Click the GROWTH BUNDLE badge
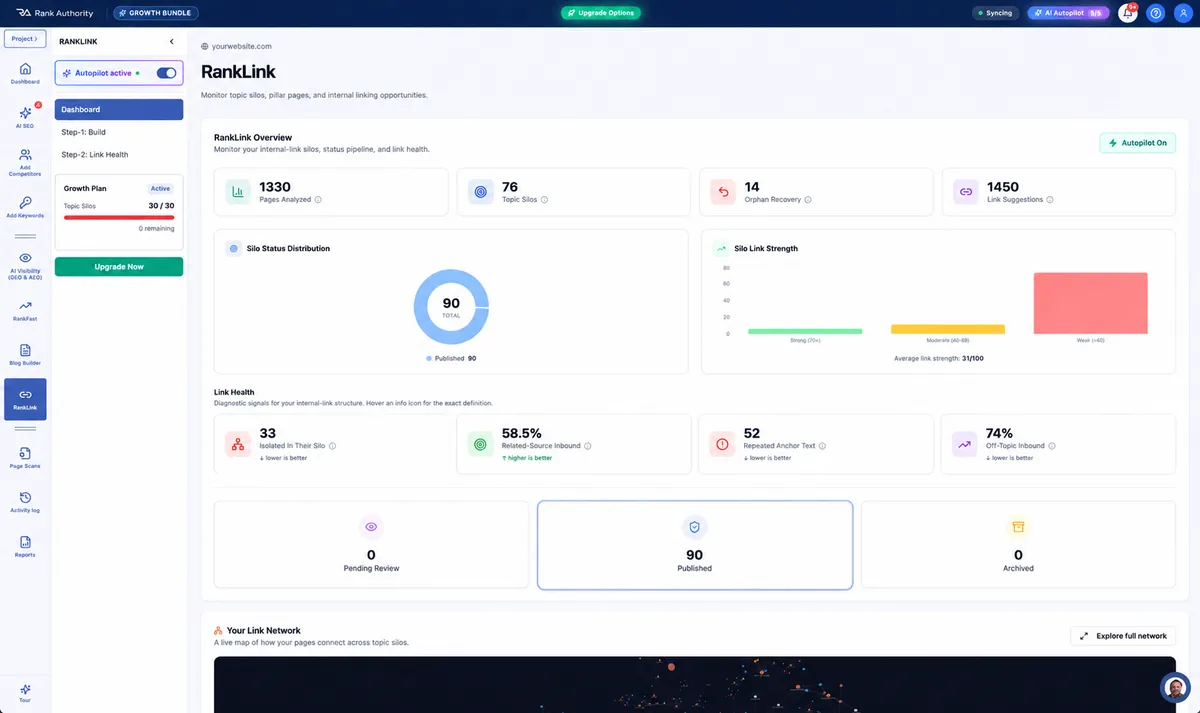Image resolution: width=1200 pixels, height=713 pixels. (155, 13)
